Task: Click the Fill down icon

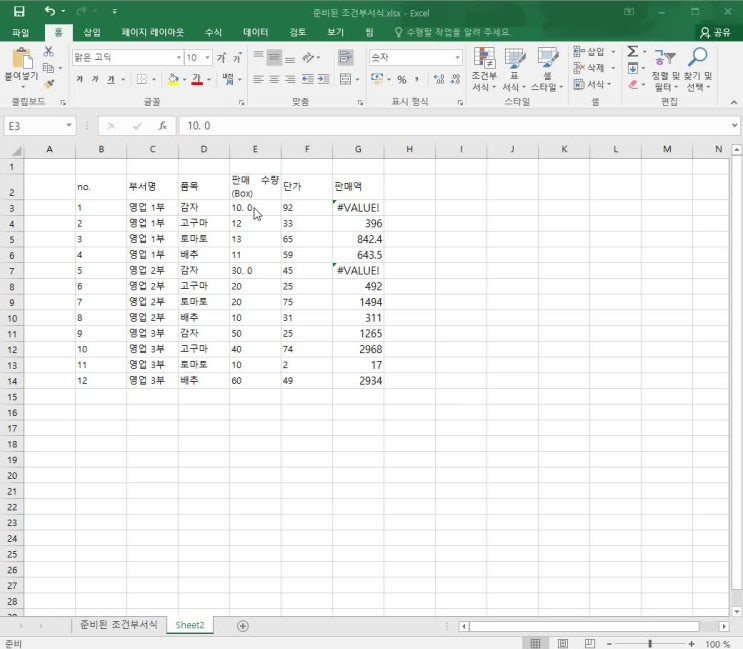Action: click(x=633, y=68)
